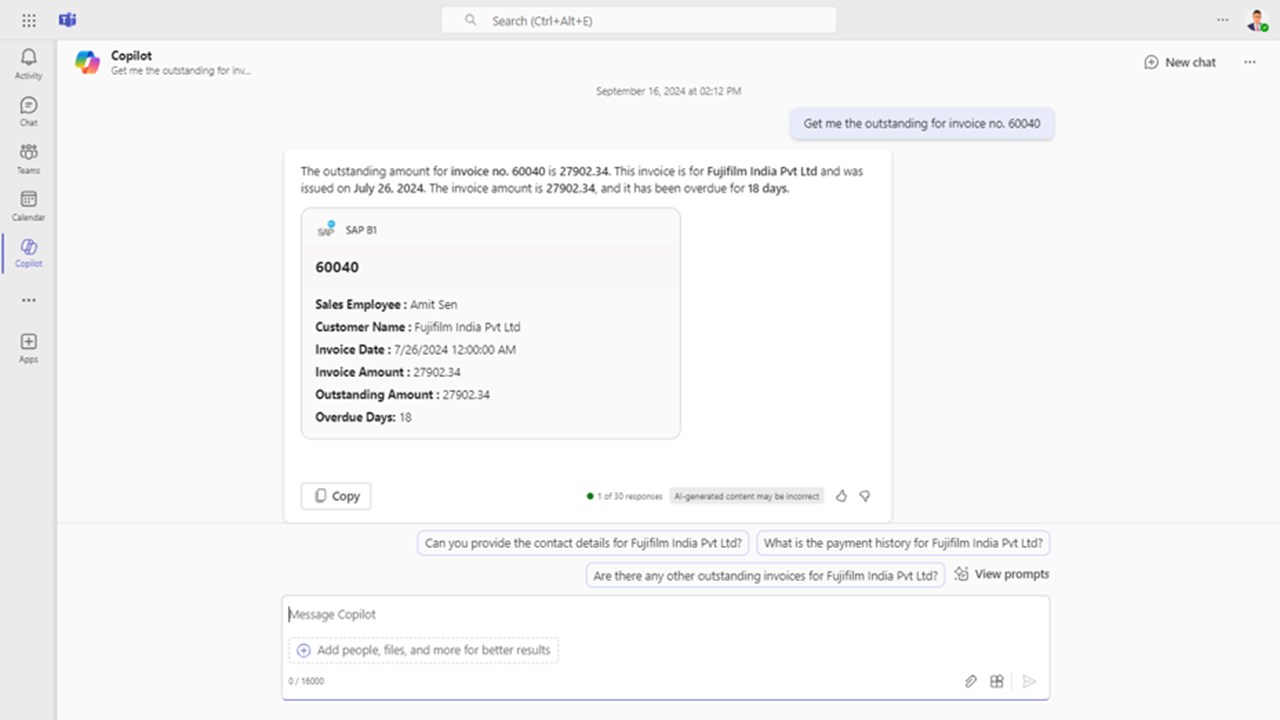Open settings and more ellipsis in title bar
The image size is (1280, 720).
tap(1223, 20)
